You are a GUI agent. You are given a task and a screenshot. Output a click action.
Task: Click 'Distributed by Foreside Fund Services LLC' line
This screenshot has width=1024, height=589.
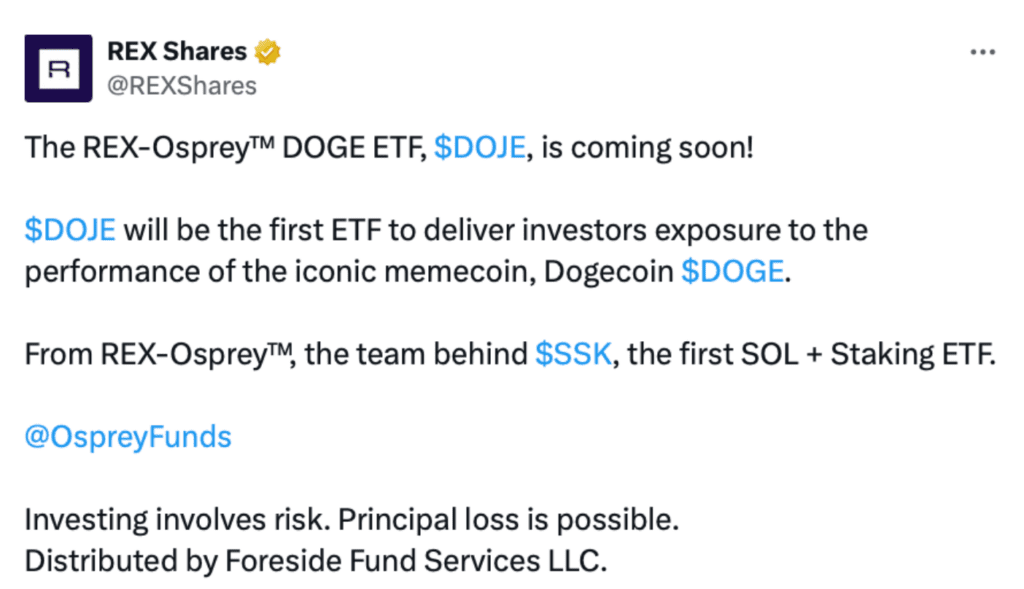tap(315, 562)
